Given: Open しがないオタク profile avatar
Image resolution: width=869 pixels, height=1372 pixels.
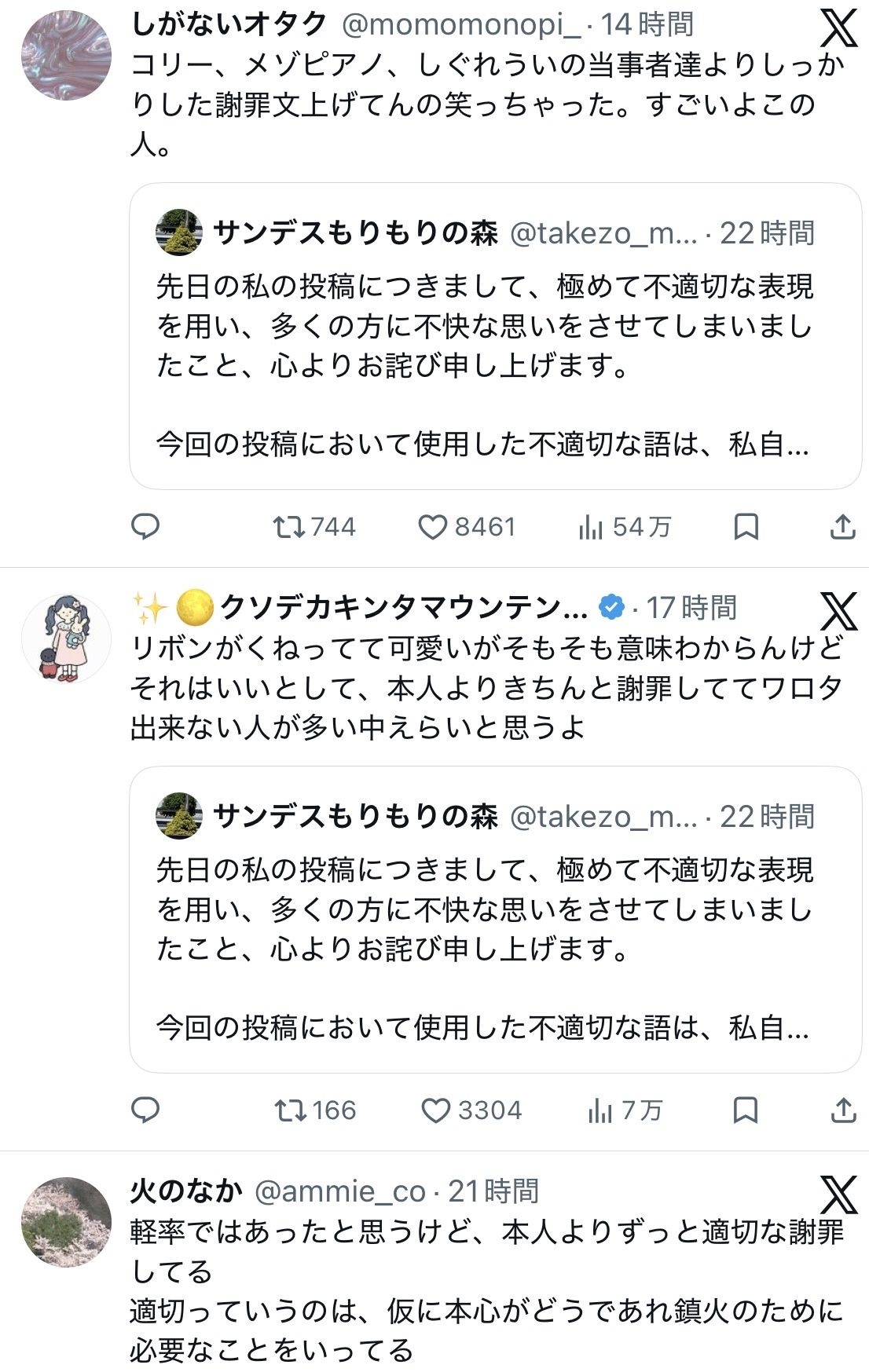Looking at the screenshot, I should (66, 55).
